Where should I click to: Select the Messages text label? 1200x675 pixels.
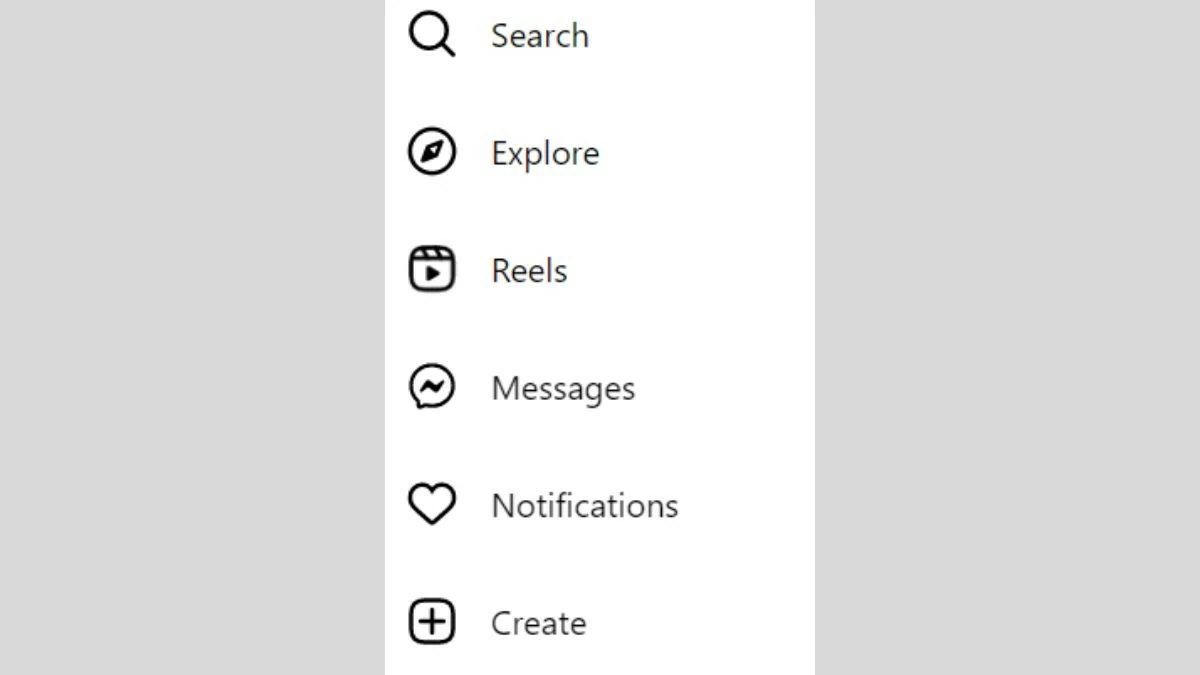click(563, 389)
